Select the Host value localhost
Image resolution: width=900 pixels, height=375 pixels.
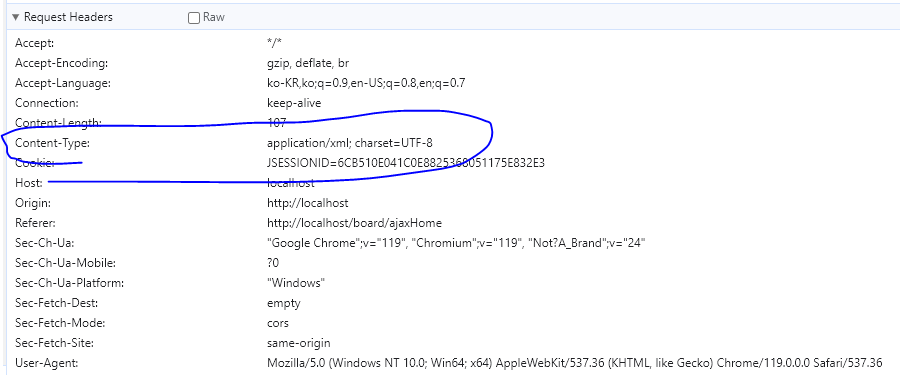point(291,184)
